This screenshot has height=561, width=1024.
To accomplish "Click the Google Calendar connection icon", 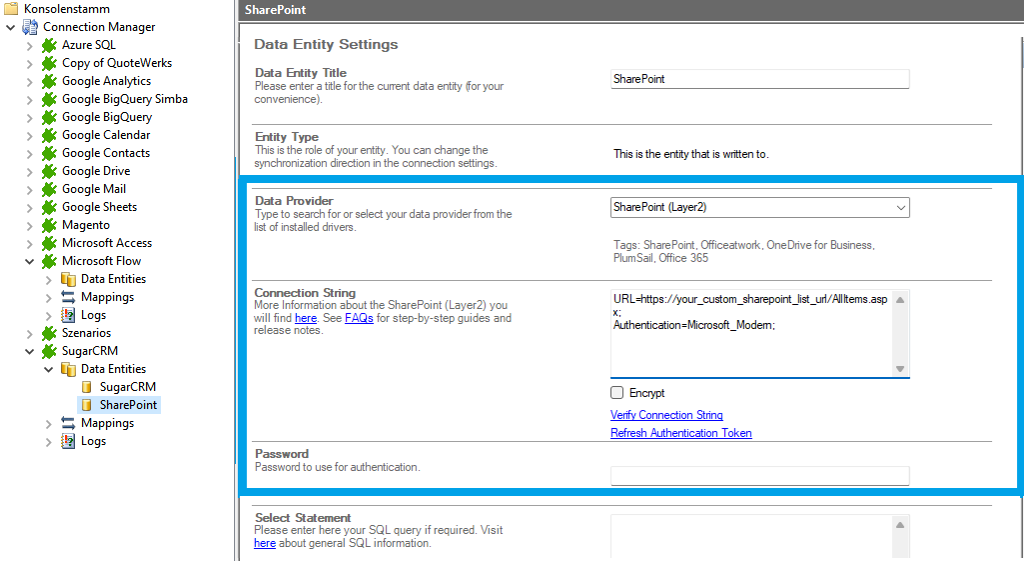I will click(x=49, y=135).
